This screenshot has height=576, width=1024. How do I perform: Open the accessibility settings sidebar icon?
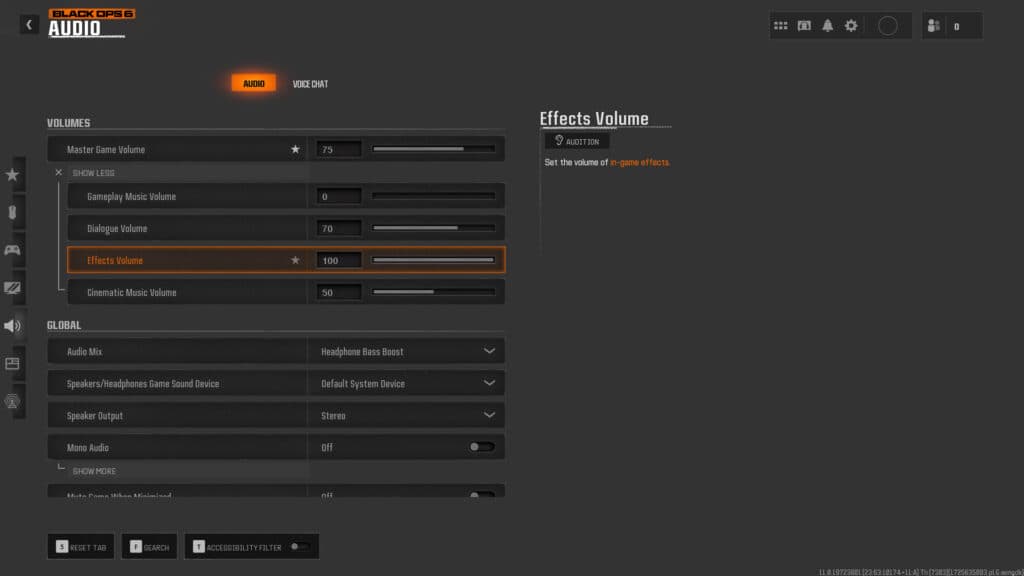[x=14, y=401]
